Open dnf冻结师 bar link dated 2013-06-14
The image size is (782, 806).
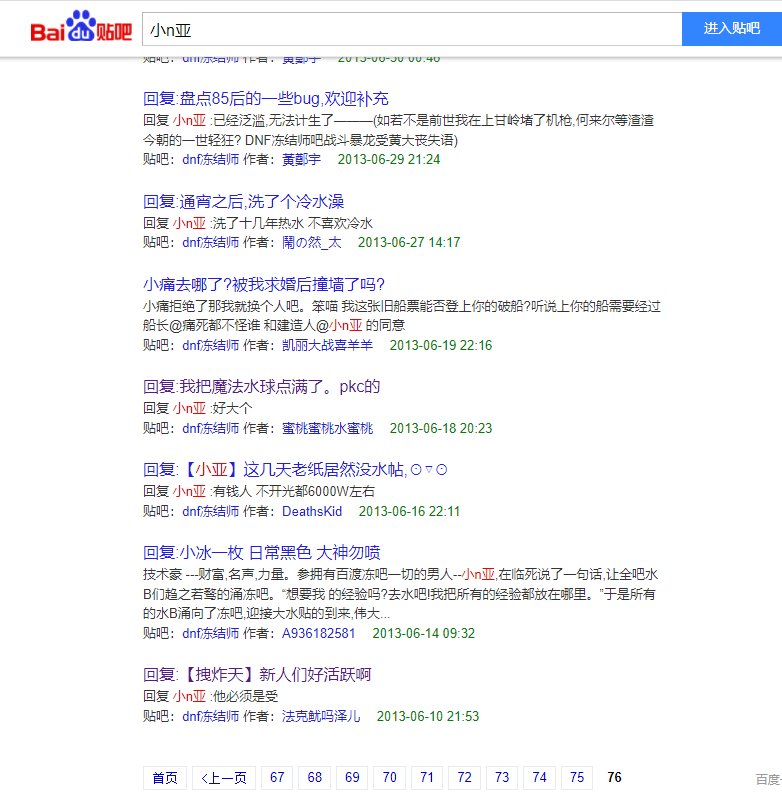[x=210, y=633]
